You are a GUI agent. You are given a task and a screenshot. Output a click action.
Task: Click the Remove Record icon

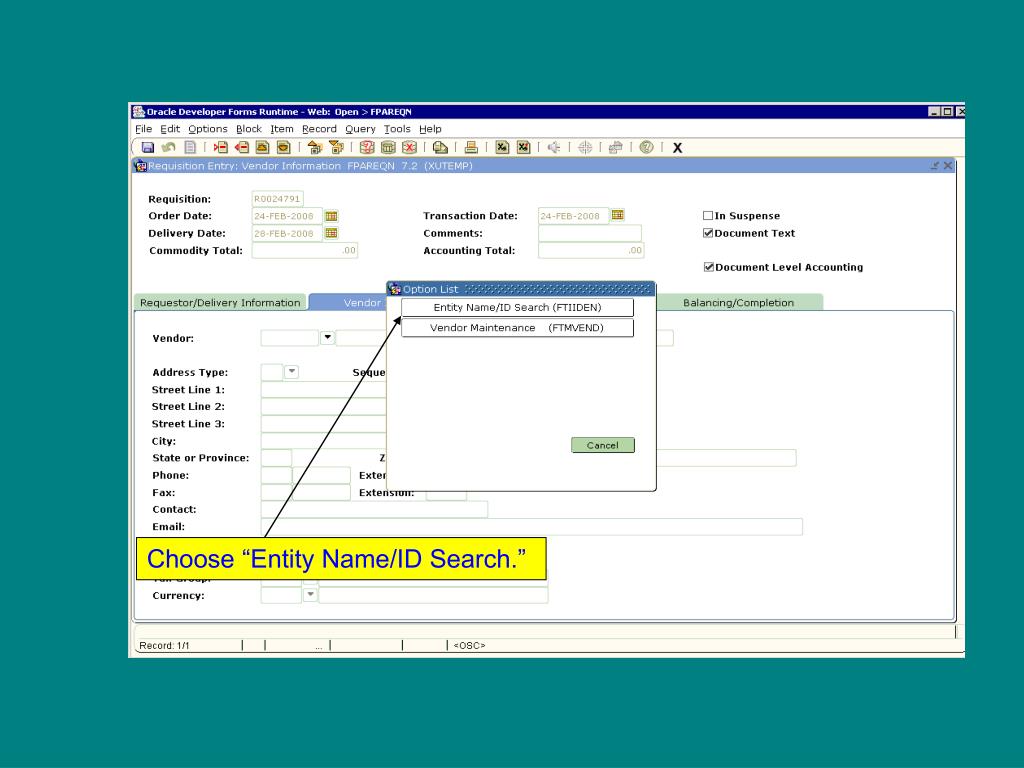(x=242, y=148)
